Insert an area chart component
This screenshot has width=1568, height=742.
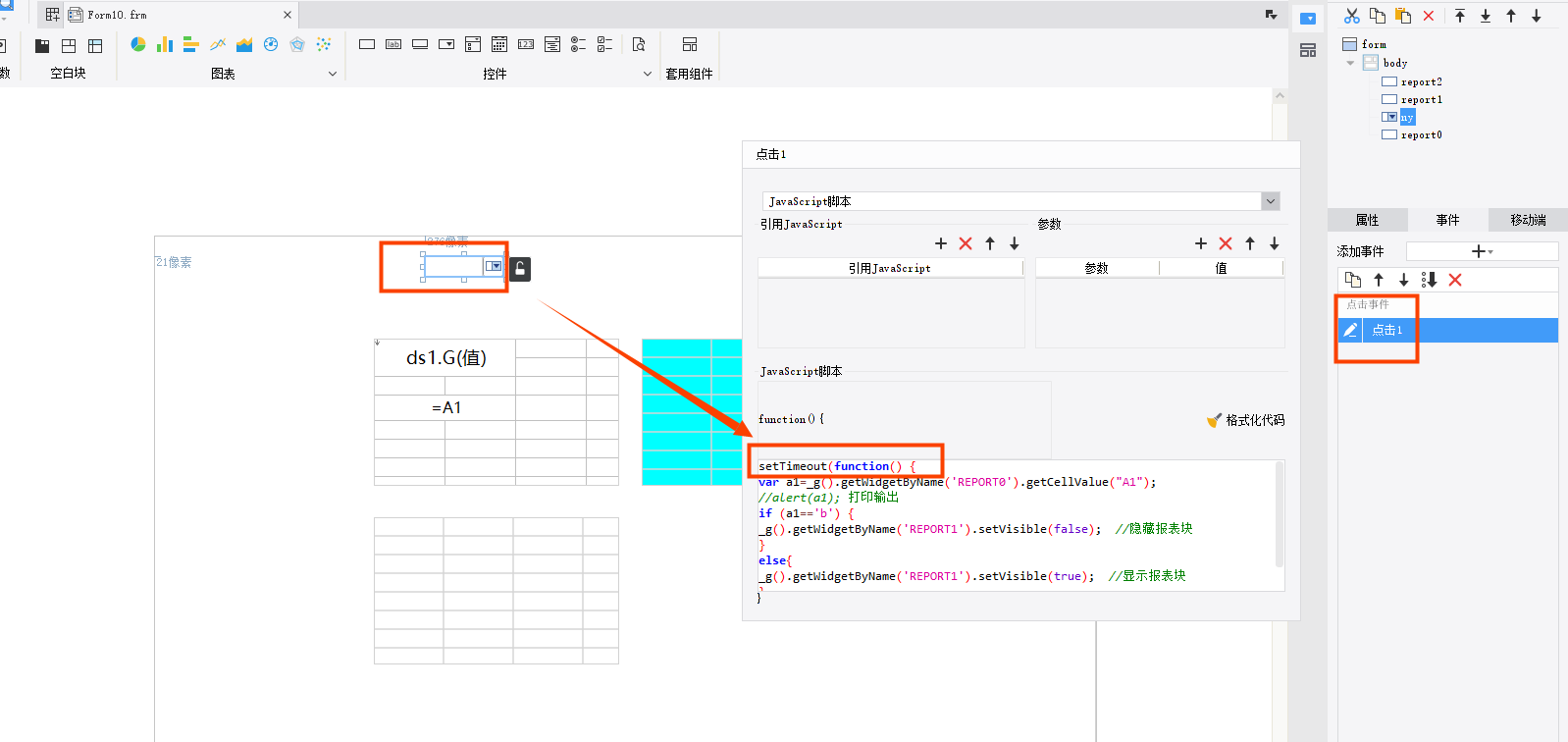[x=244, y=45]
